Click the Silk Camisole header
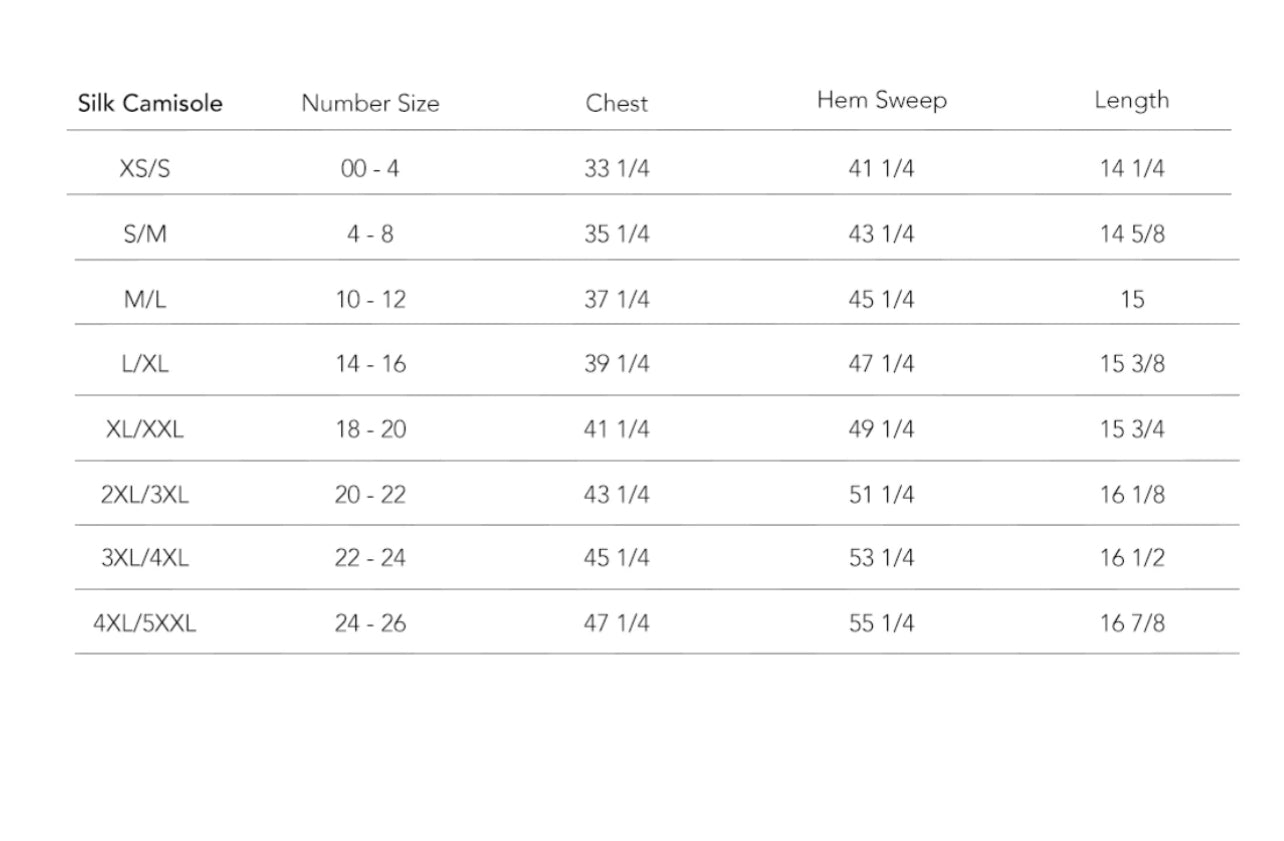 tap(150, 103)
